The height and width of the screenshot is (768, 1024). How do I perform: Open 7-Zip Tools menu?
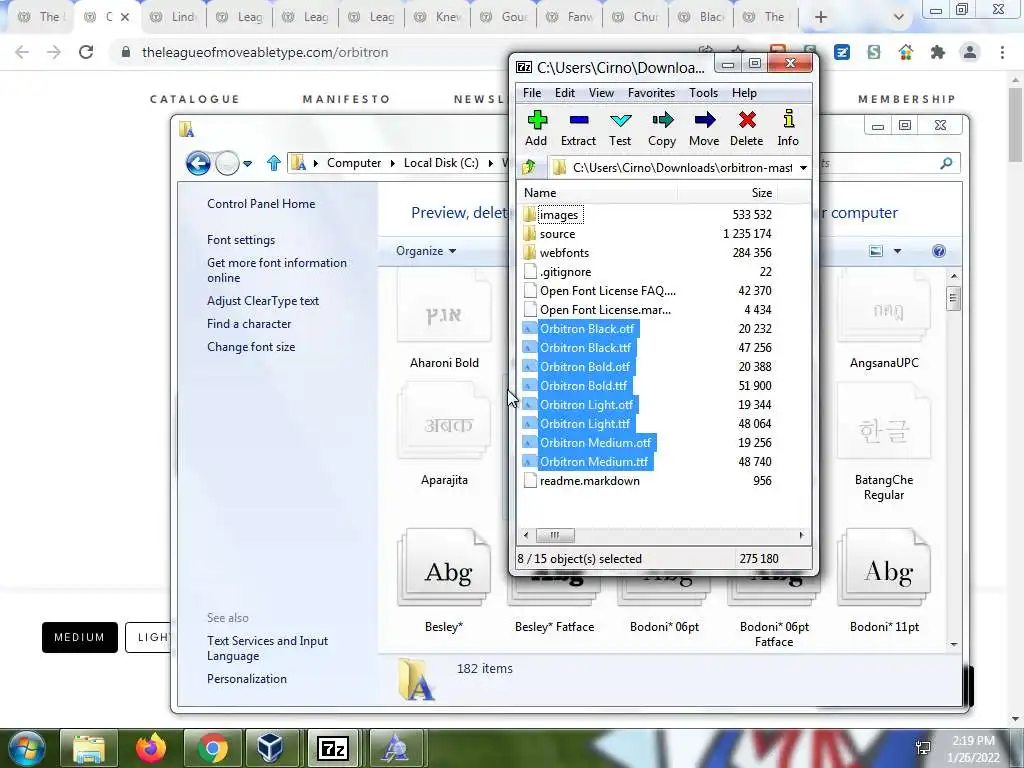(x=703, y=93)
